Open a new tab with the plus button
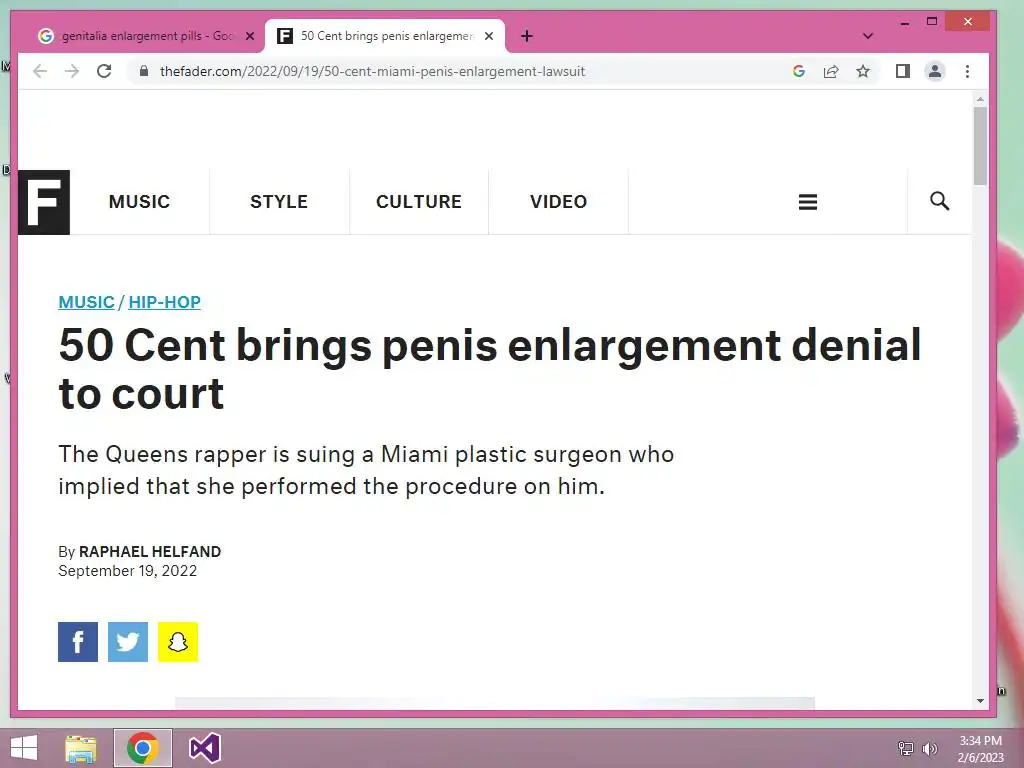 pos(527,36)
